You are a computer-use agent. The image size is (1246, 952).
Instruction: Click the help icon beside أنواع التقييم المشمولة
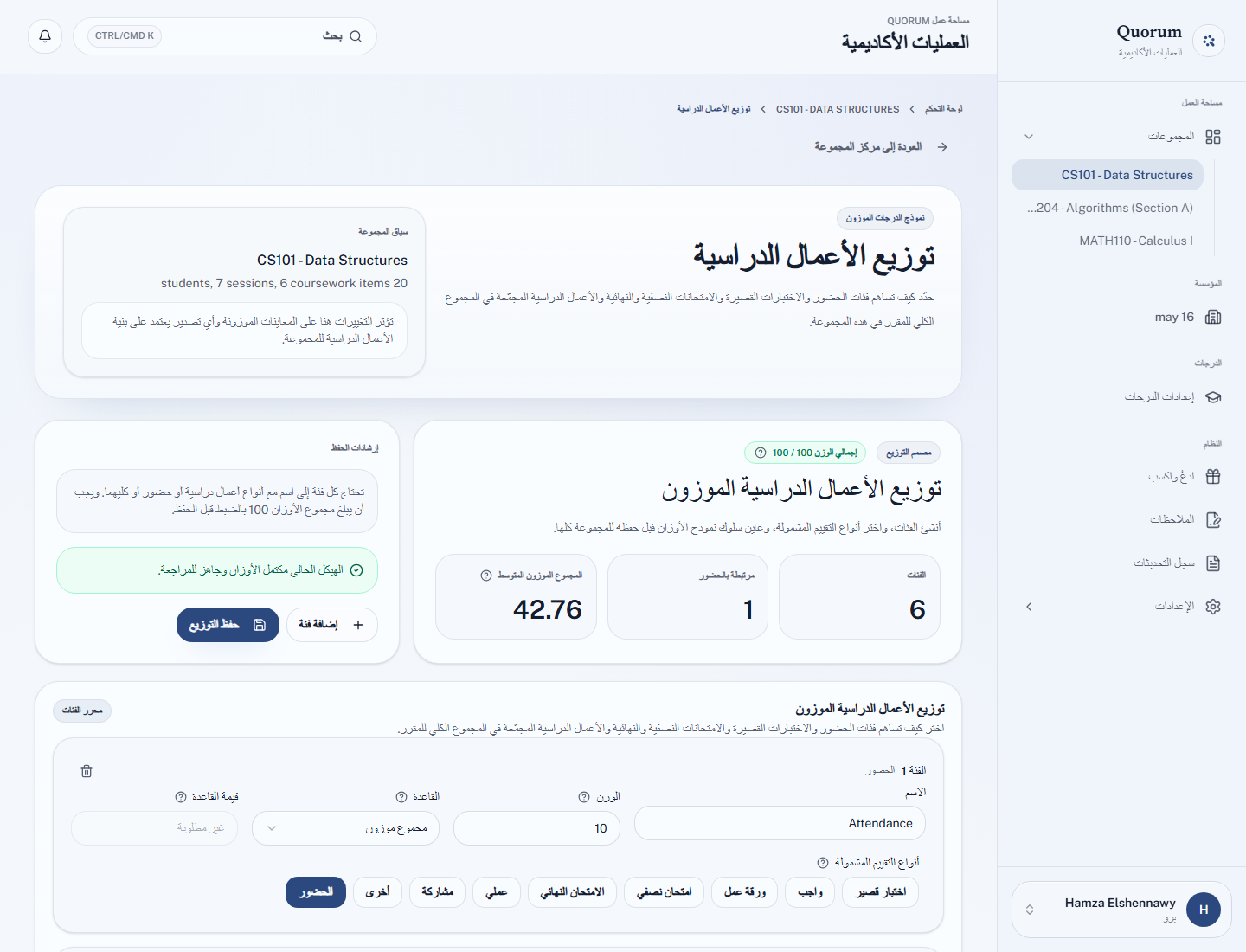823,863
